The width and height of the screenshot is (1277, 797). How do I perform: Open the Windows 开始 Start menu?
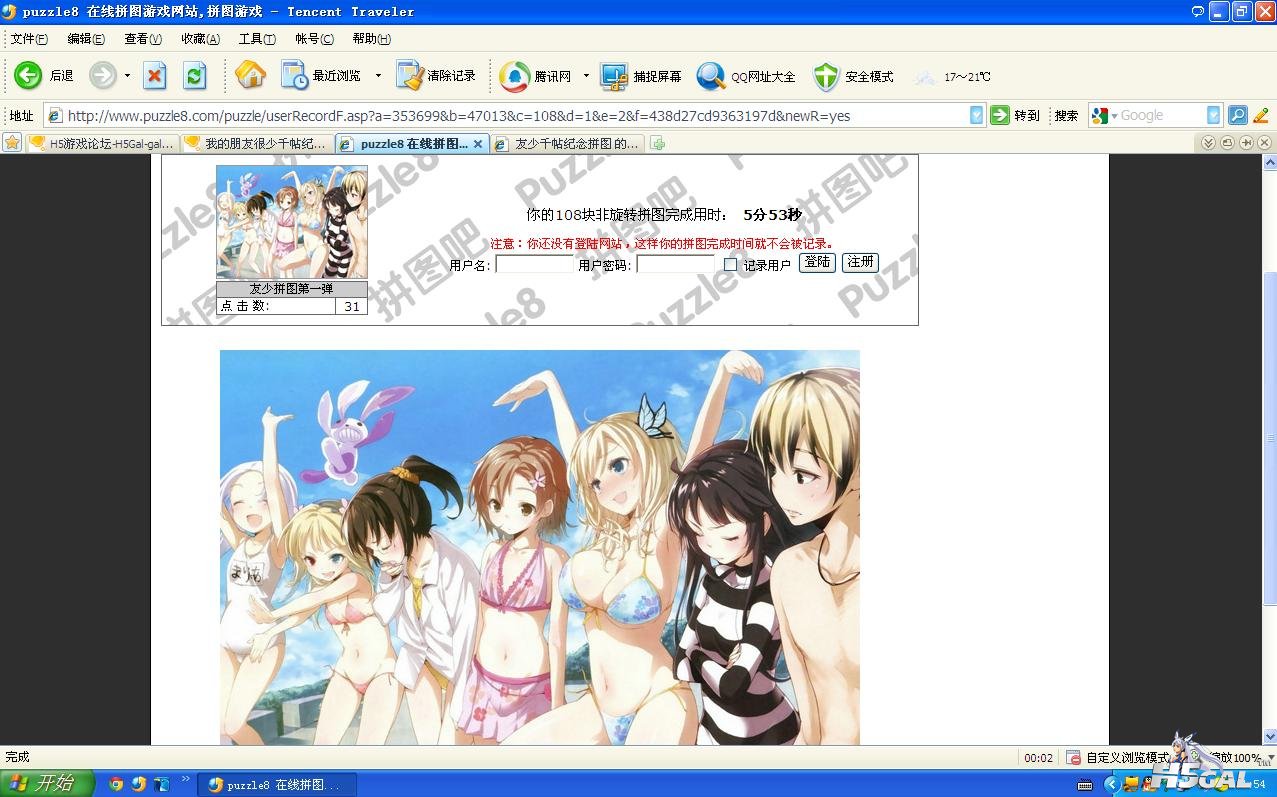pyautogui.click(x=46, y=784)
